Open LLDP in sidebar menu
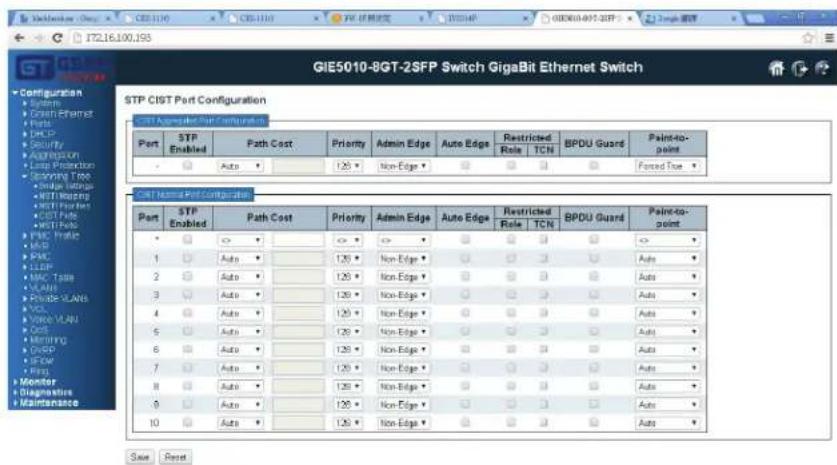This screenshot has height=465, width=837. click(41, 267)
